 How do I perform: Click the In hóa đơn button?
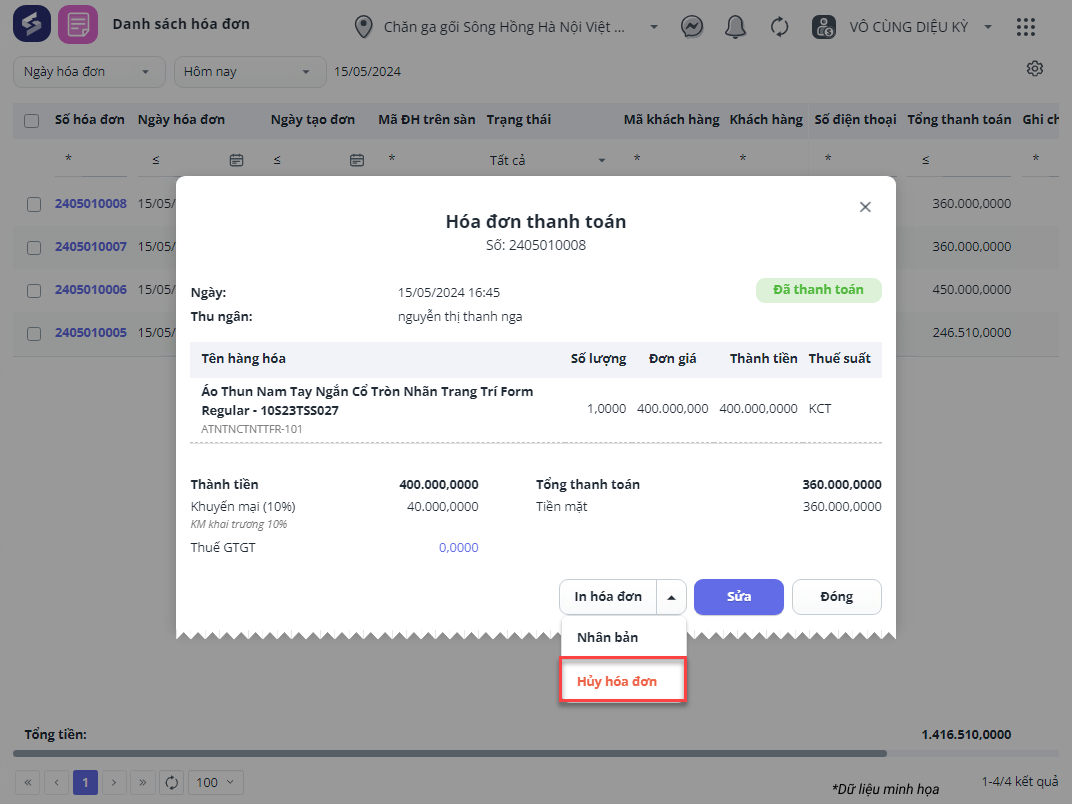(x=608, y=597)
